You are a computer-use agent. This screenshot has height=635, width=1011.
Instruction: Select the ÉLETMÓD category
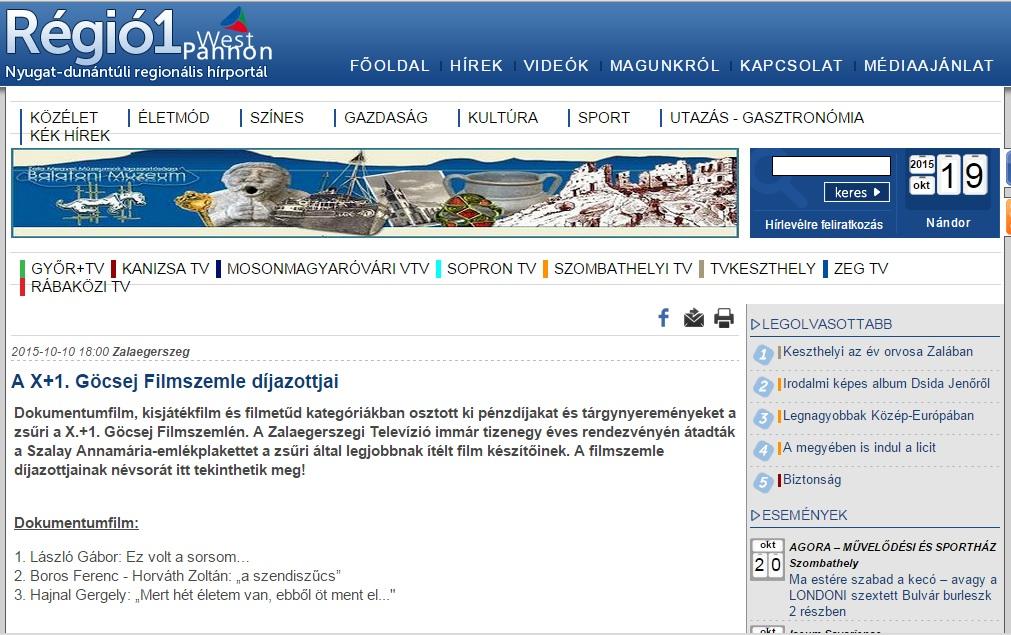pyautogui.click(x=173, y=118)
